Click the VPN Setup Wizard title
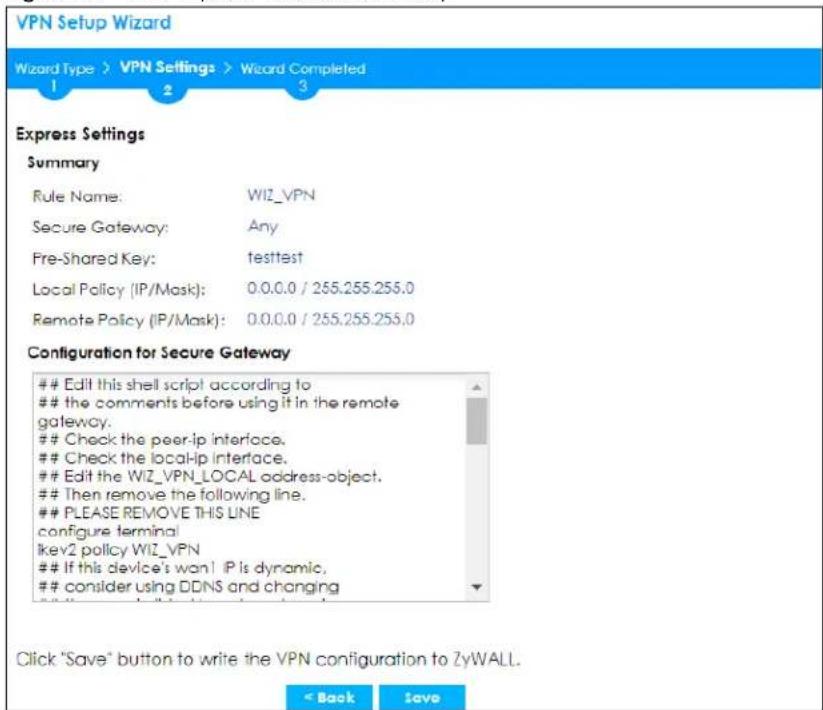This screenshot has width=823, height=710. (93, 23)
